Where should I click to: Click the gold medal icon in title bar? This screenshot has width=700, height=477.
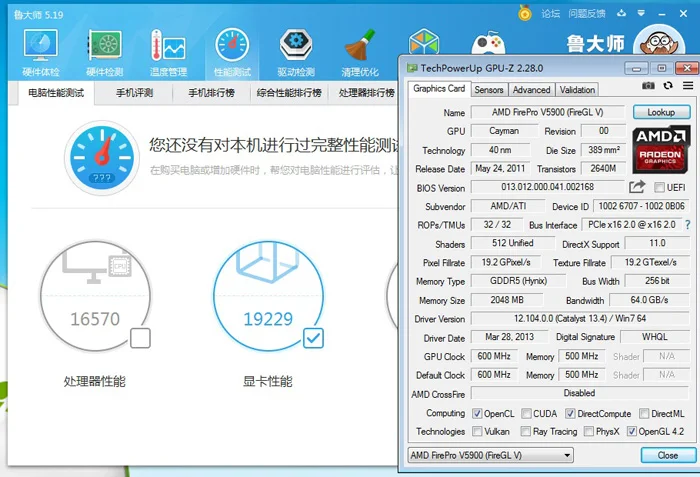pyautogui.click(x=525, y=13)
